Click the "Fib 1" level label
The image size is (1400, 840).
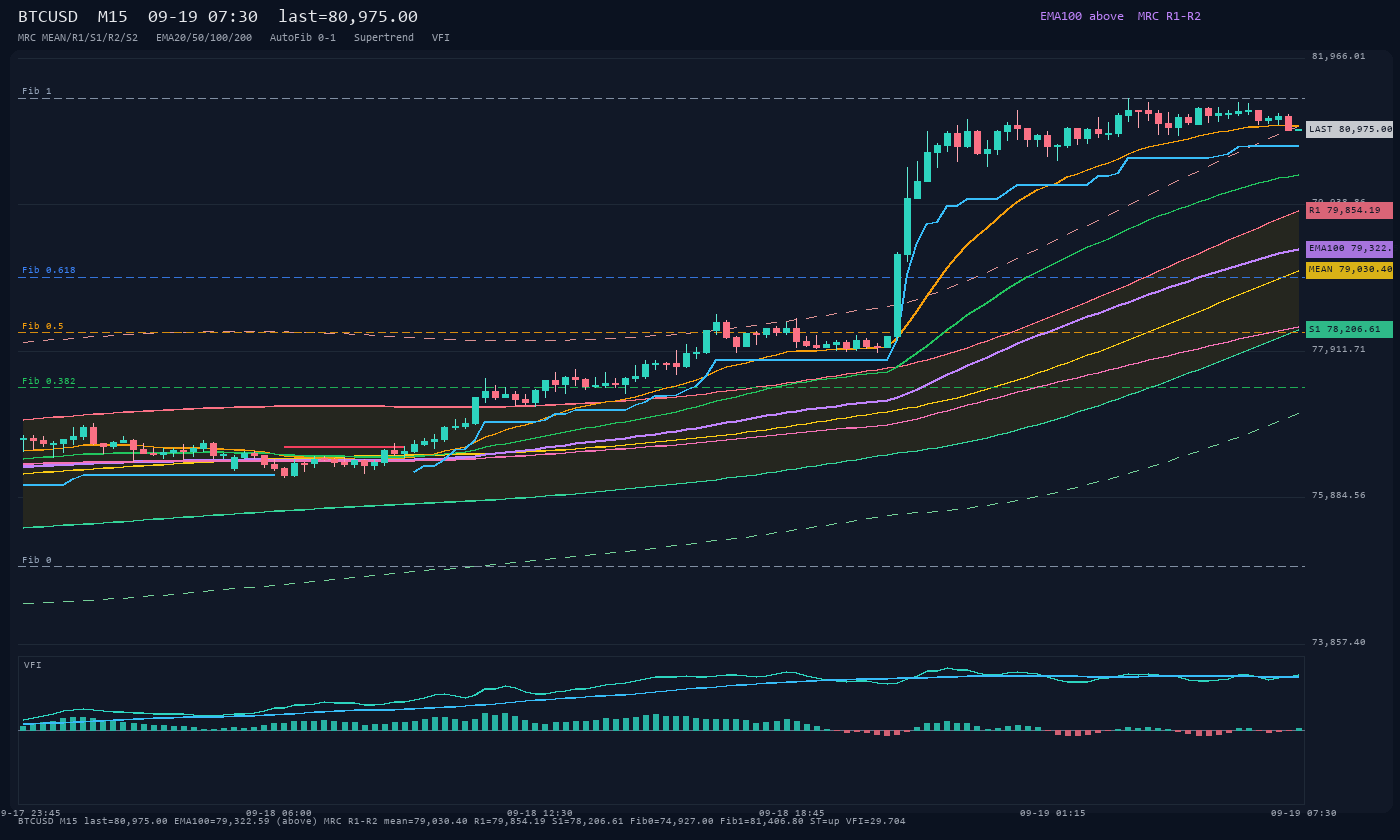pyautogui.click(x=37, y=91)
